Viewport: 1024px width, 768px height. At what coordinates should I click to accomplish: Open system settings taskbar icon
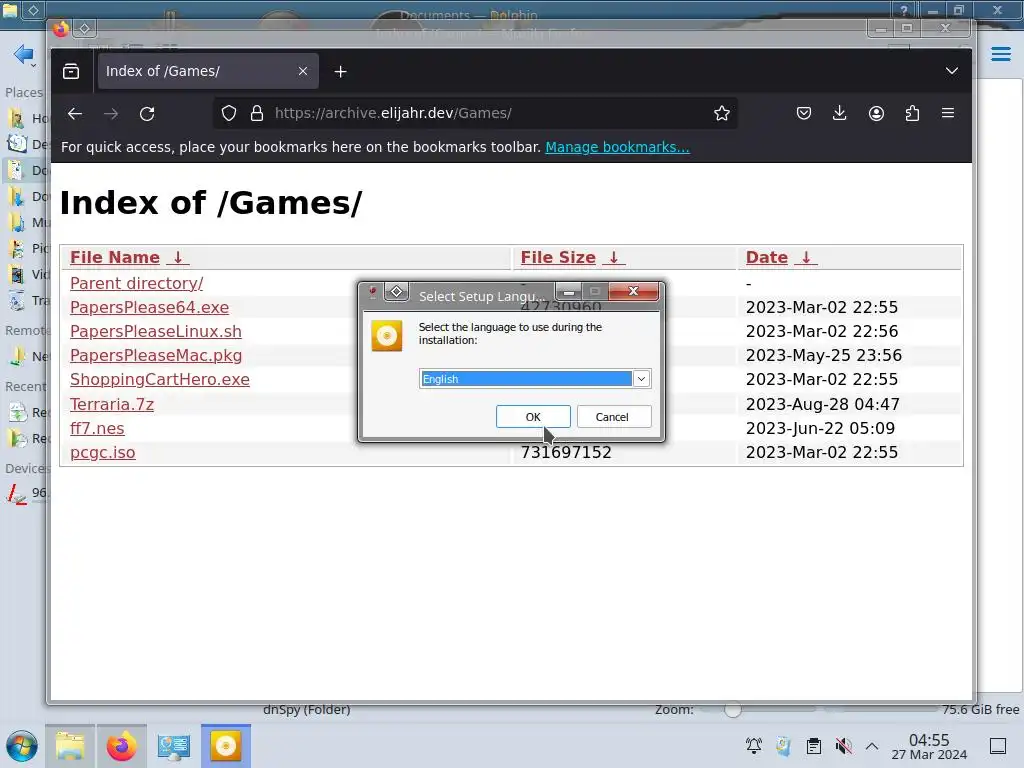pyautogui.click(x=174, y=746)
